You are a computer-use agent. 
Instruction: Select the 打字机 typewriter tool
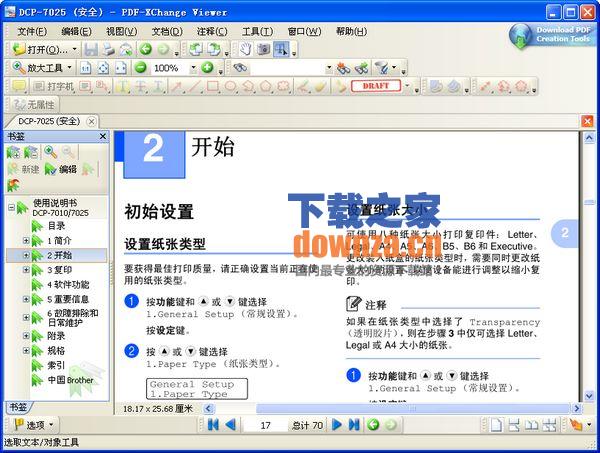[x=53, y=86]
